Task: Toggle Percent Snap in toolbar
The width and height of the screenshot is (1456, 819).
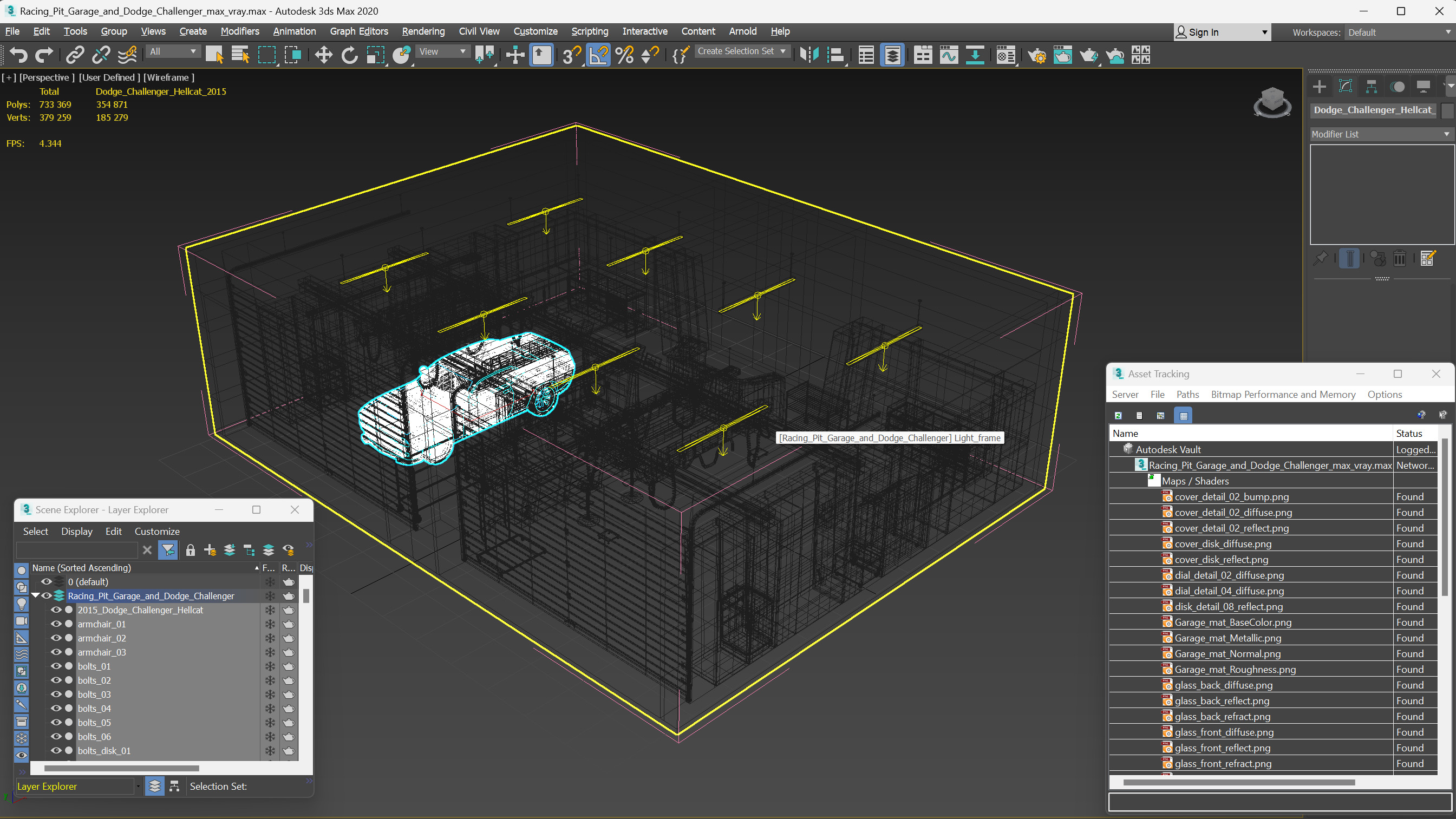Action: pos(624,55)
